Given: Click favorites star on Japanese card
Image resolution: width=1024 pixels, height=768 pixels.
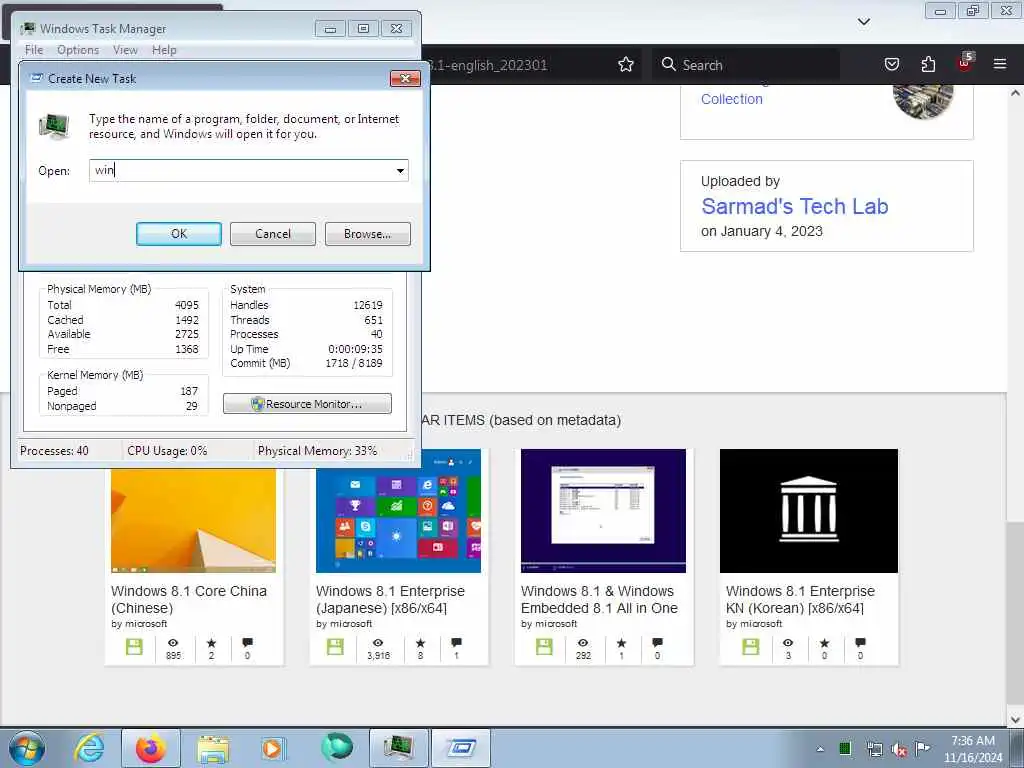Looking at the screenshot, I should point(420,643).
